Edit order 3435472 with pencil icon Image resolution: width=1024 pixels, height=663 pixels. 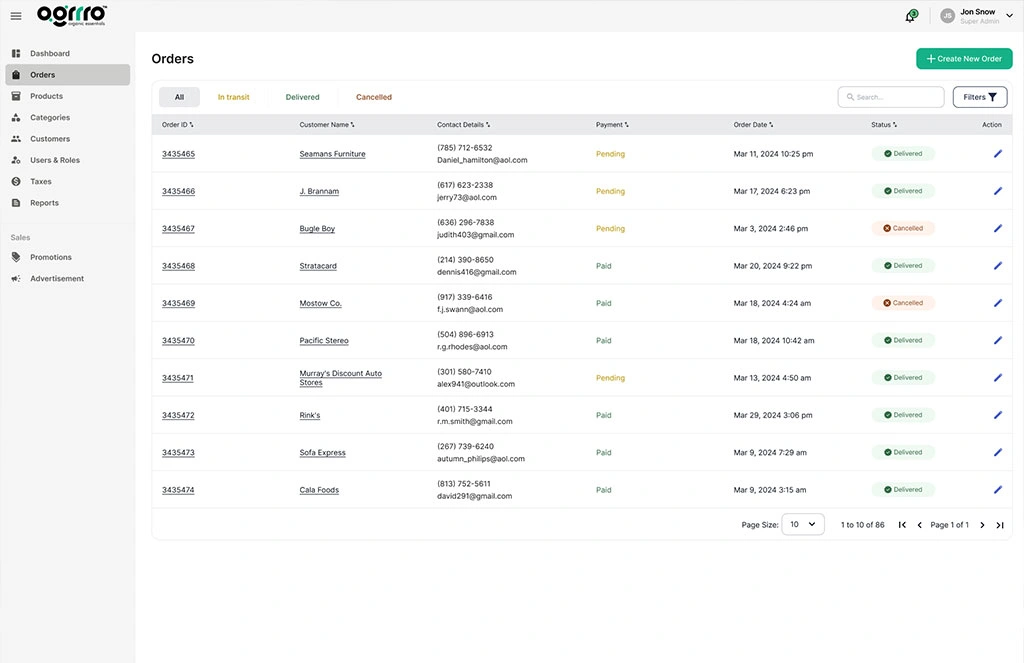pos(997,414)
